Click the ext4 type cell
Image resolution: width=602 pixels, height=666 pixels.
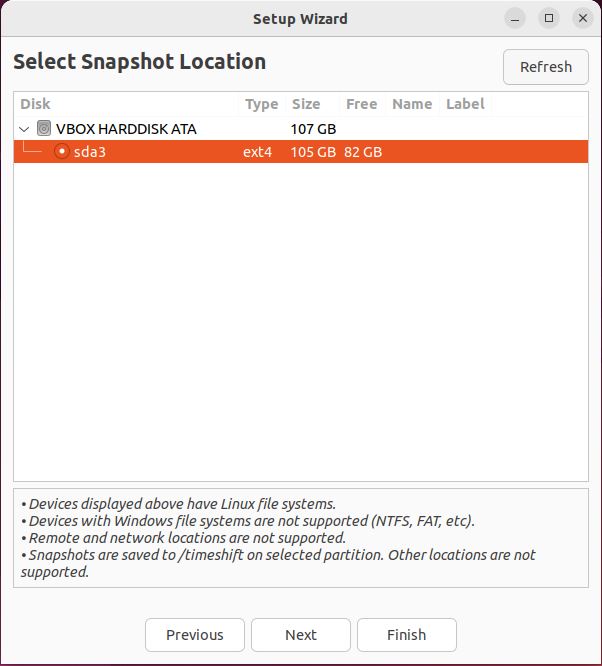pyautogui.click(x=257, y=152)
